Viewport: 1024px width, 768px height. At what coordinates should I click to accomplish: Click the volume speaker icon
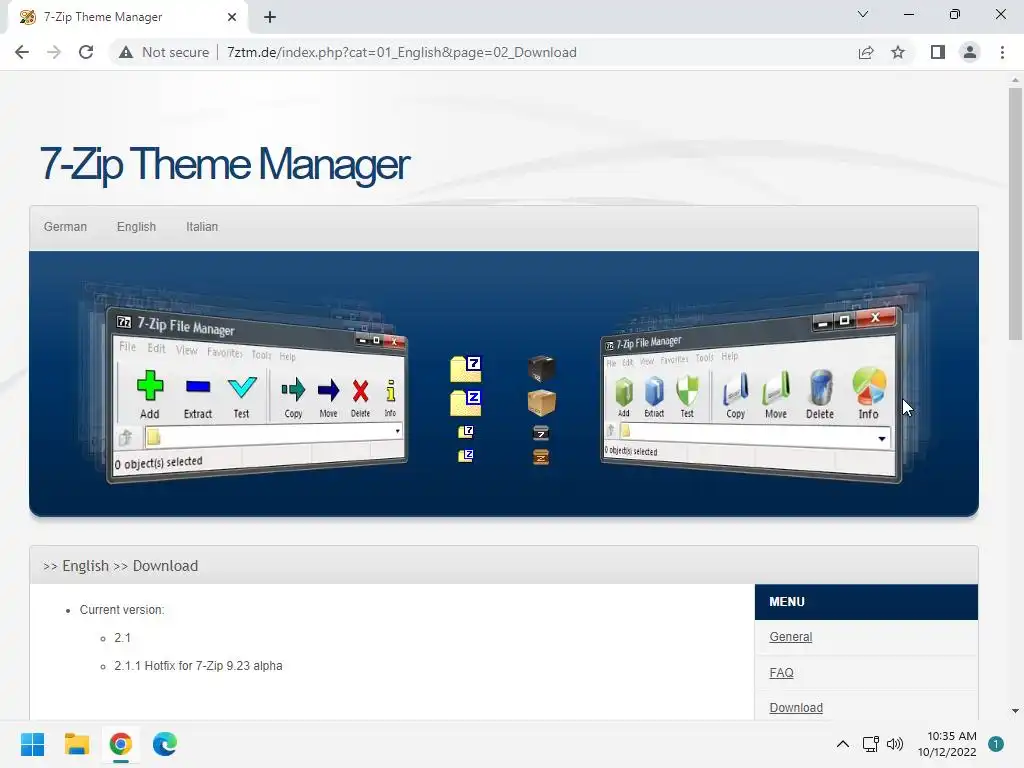pyautogui.click(x=895, y=744)
